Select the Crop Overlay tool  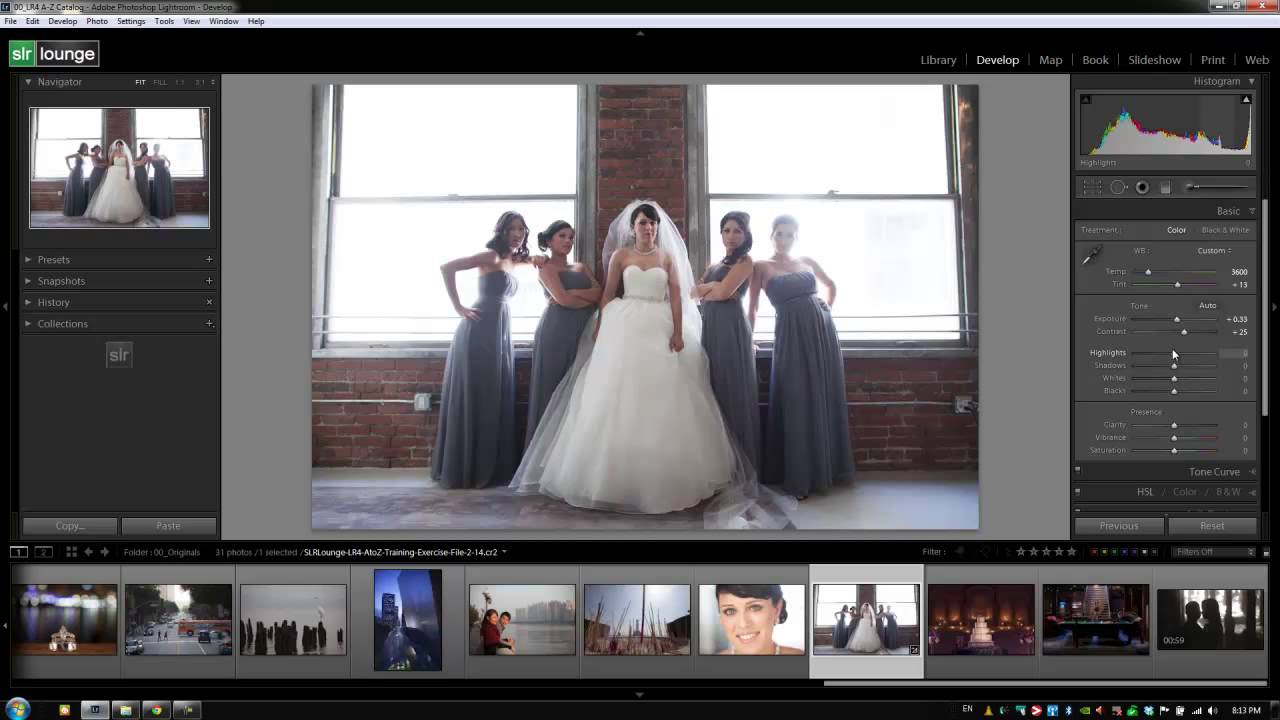[x=1092, y=187]
